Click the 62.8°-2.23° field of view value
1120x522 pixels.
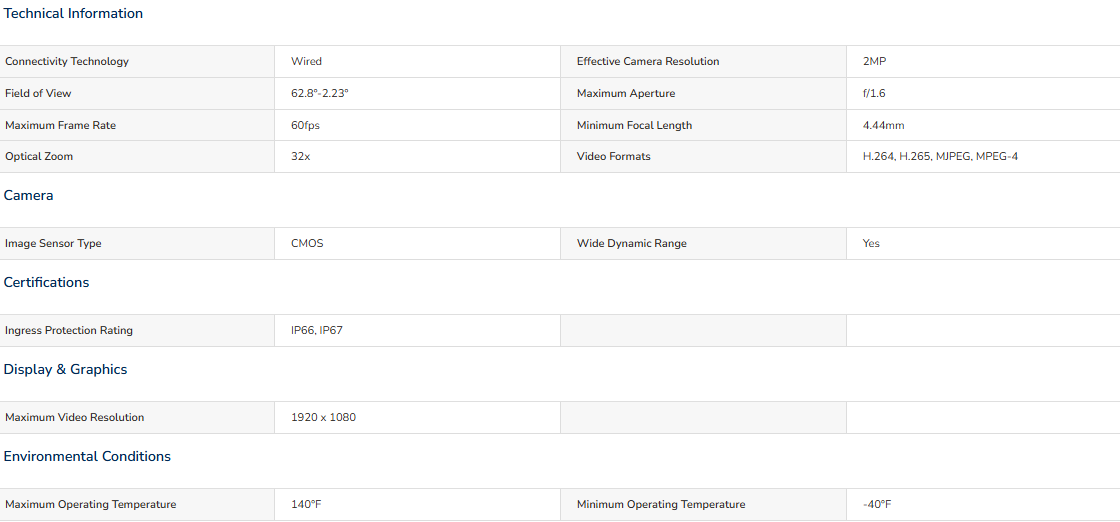tap(319, 94)
